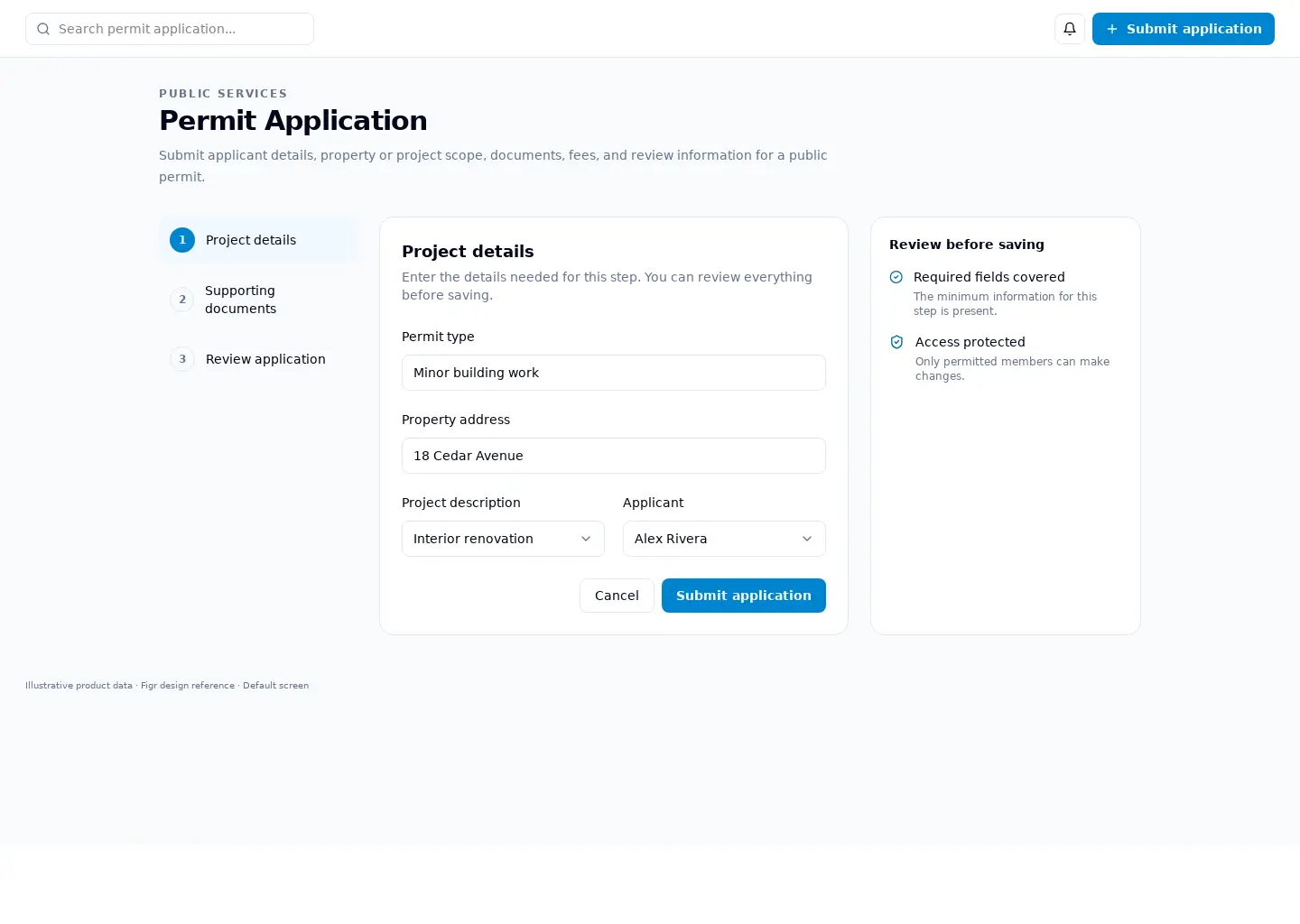Click the notifications bell icon
Image resolution: width=1300 pixels, height=924 pixels.
coord(1070,29)
